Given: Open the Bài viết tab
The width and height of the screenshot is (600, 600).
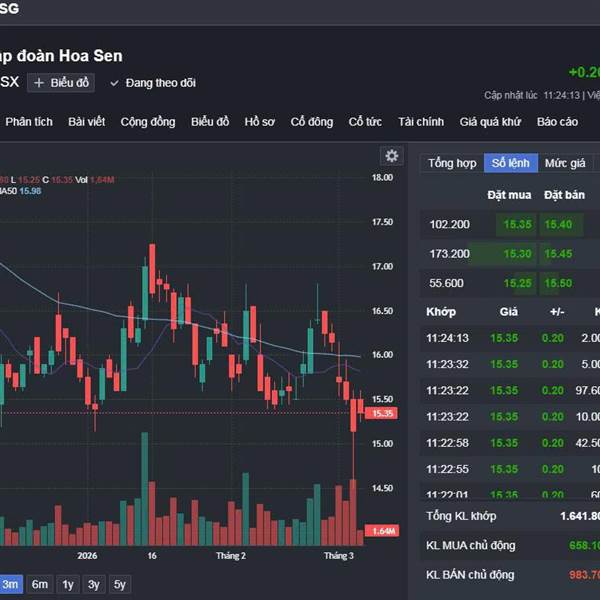Looking at the screenshot, I should pyautogui.click(x=87, y=122).
